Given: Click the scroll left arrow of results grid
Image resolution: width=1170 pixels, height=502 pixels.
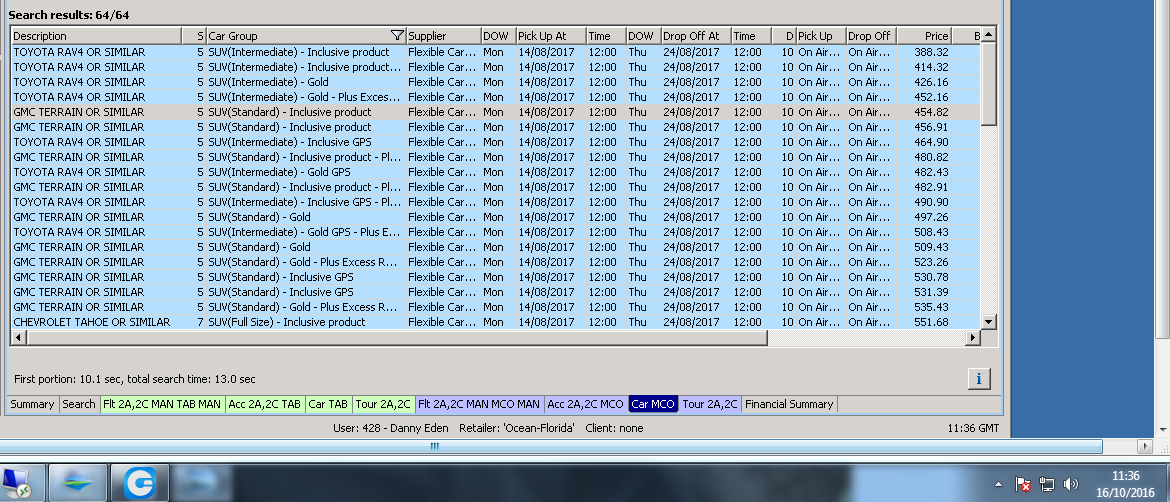Looking at the screenshot, I should (18, 338).
